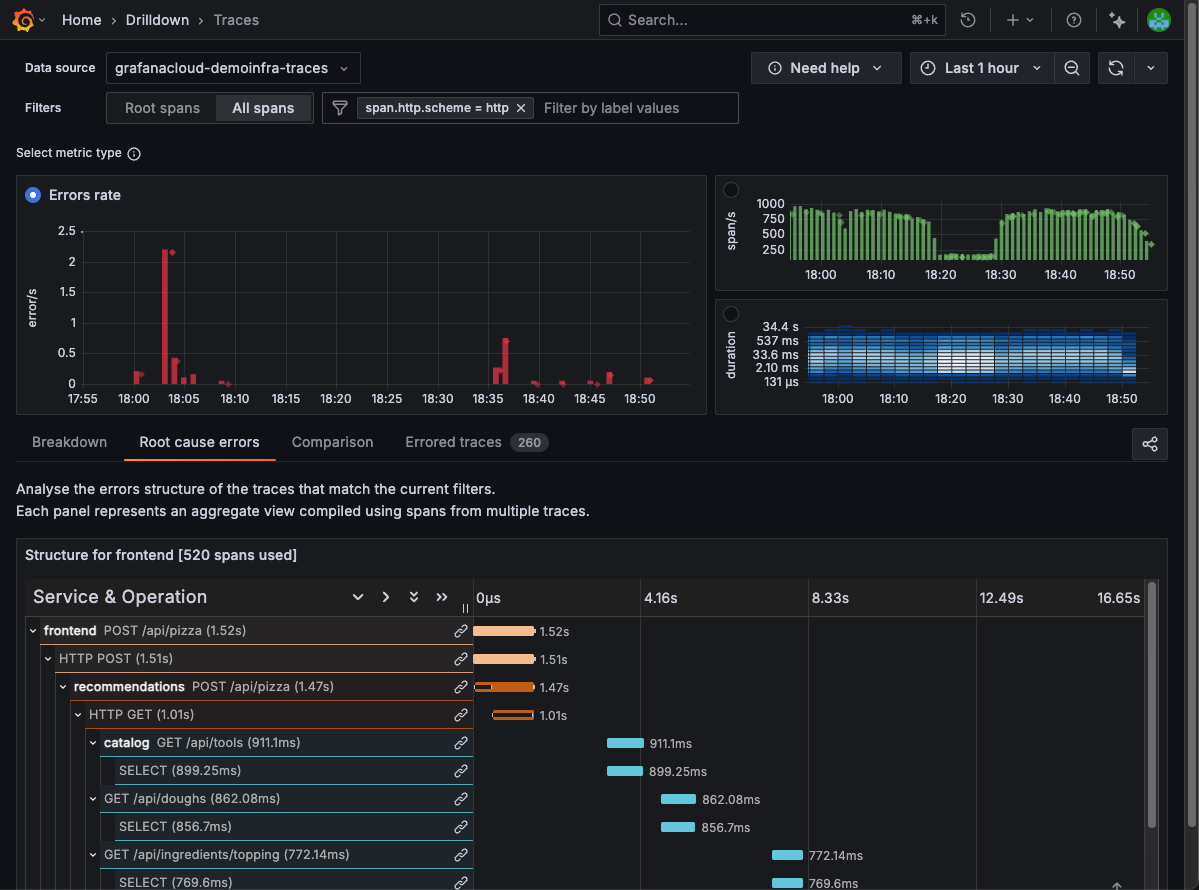This screenshot has width=1199, height=890.
Task: Click the link icon on frontend POST /api/pizza row
Action: (x=460, y=631)
